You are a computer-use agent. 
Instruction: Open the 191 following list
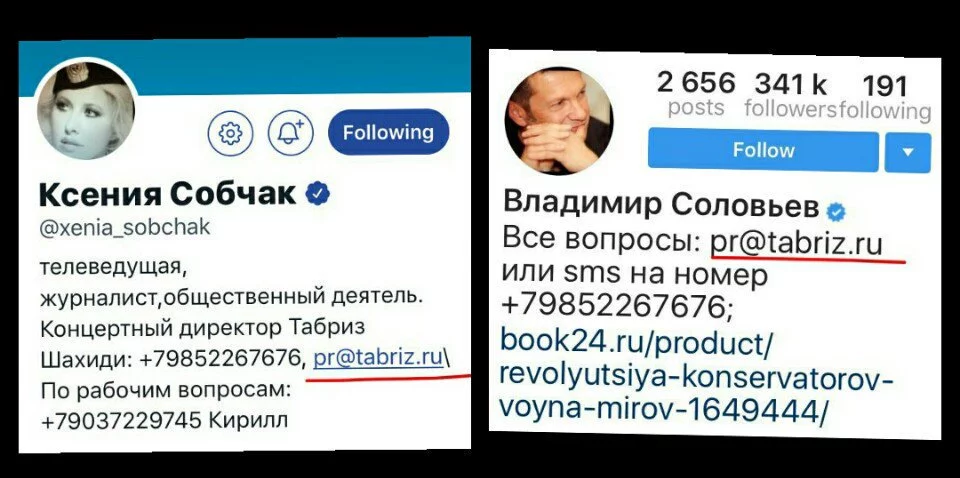tap(885, 97)
